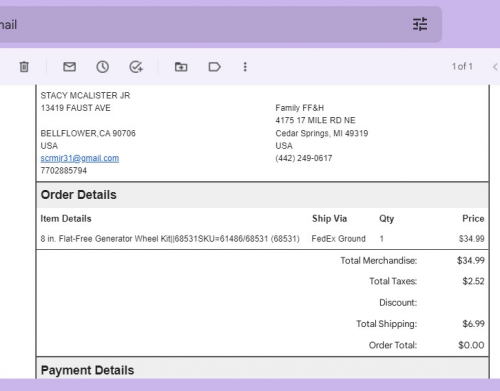Open the More options three-dot menu
500x391 pixels.
click(x=245, y=67)
